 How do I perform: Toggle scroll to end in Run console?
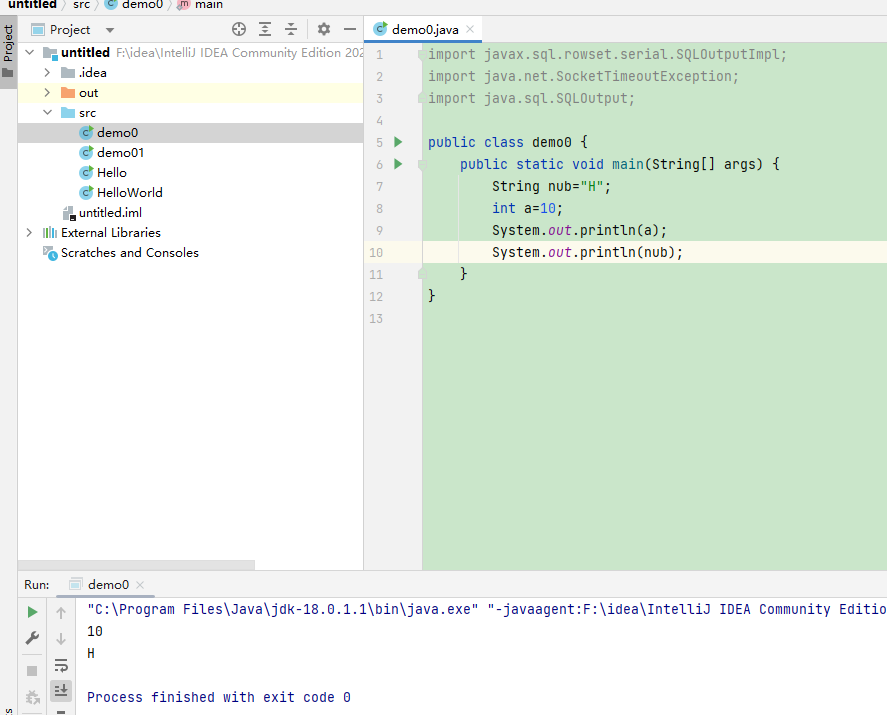[61, 690]
